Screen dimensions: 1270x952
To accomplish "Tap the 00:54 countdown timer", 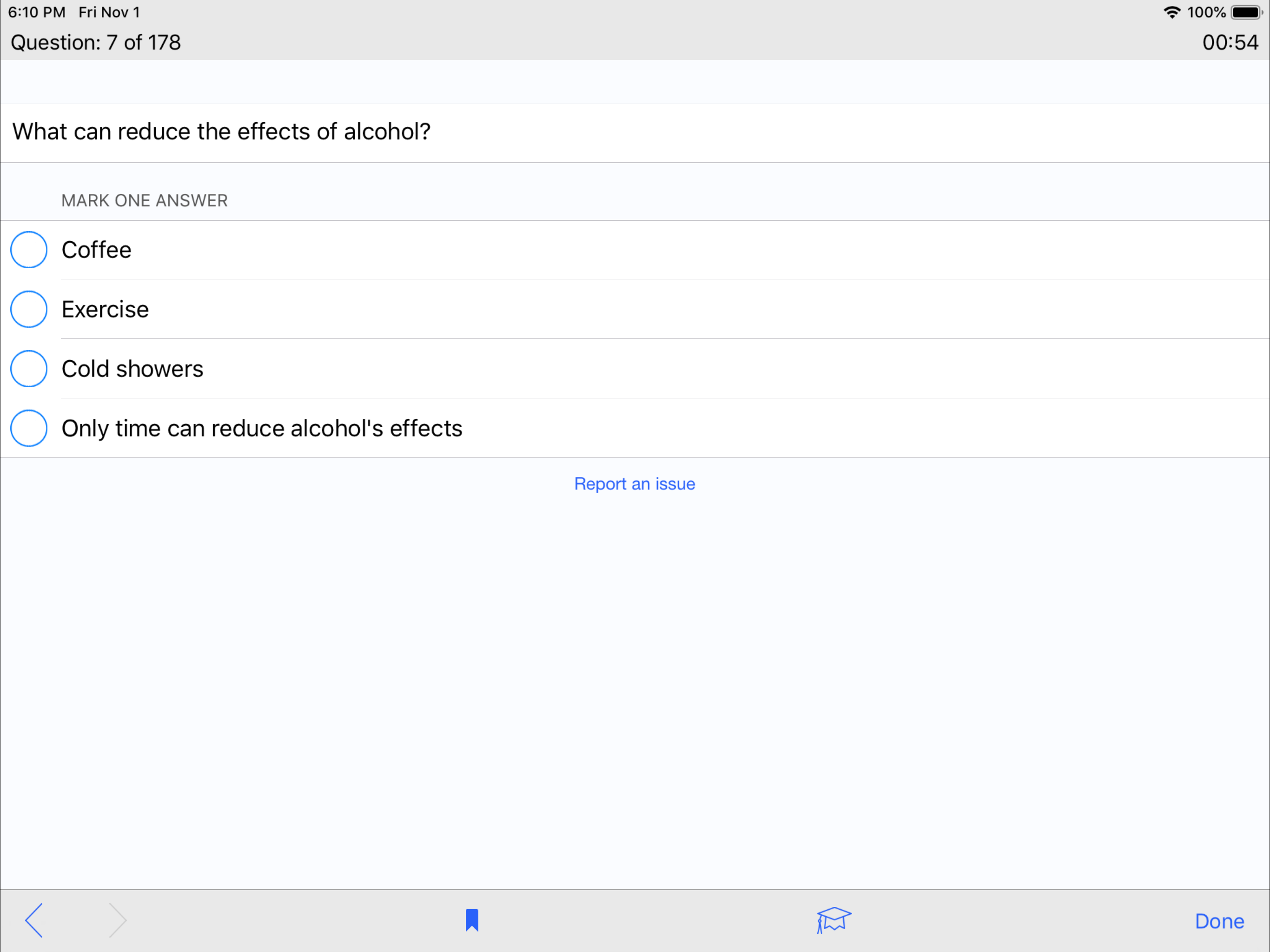I will pyautogui.click(x=1230, y=42).
